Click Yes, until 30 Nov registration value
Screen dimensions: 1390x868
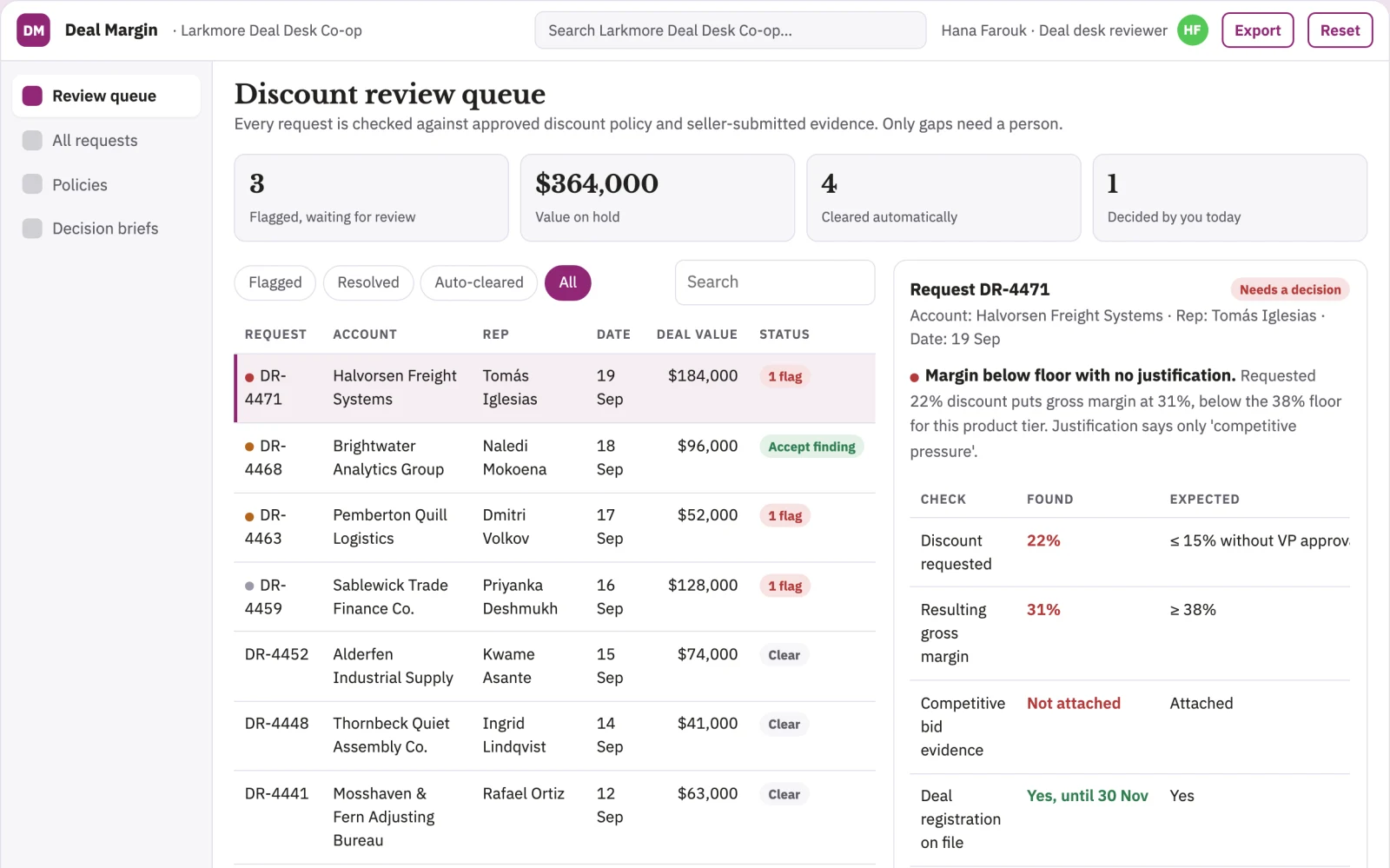[x=1087, y=796]
